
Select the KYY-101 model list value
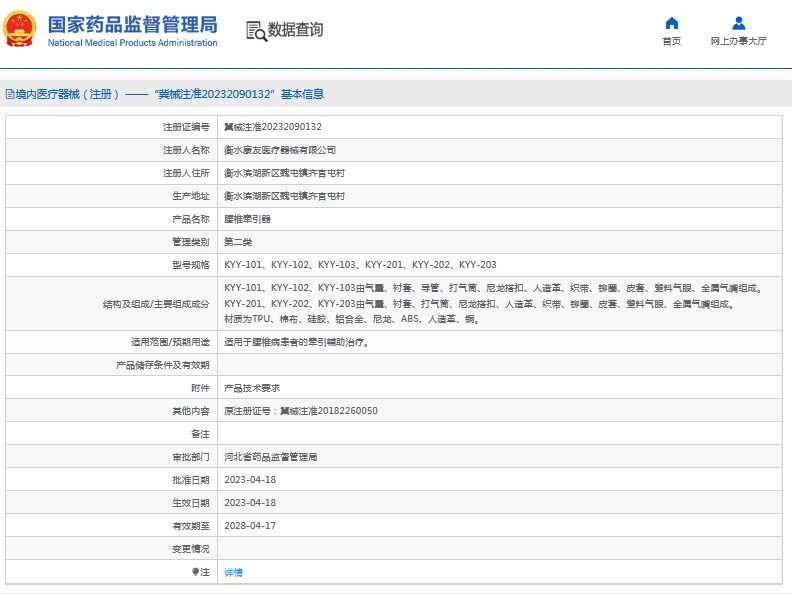tap(360, 265)
